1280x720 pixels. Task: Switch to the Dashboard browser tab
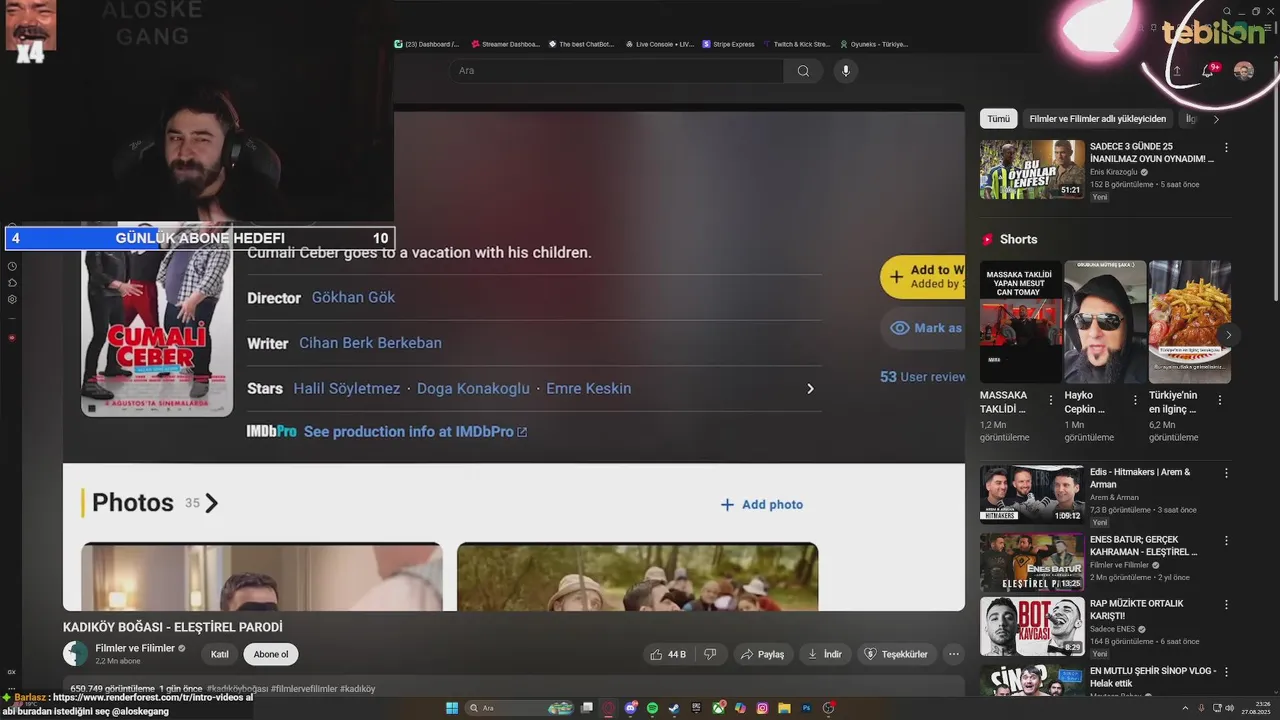pyautogui.click(x=427, y=44)
